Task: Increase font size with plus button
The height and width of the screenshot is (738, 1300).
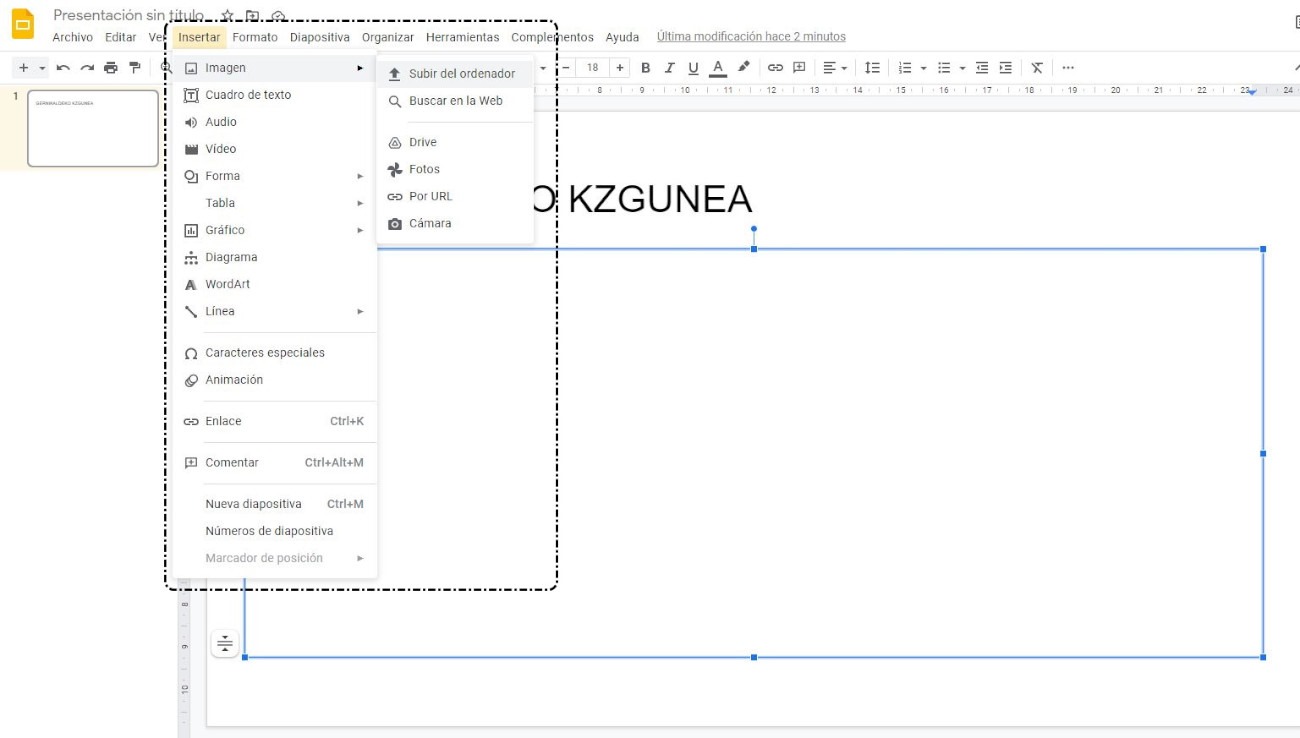Action: pos(620,68)
